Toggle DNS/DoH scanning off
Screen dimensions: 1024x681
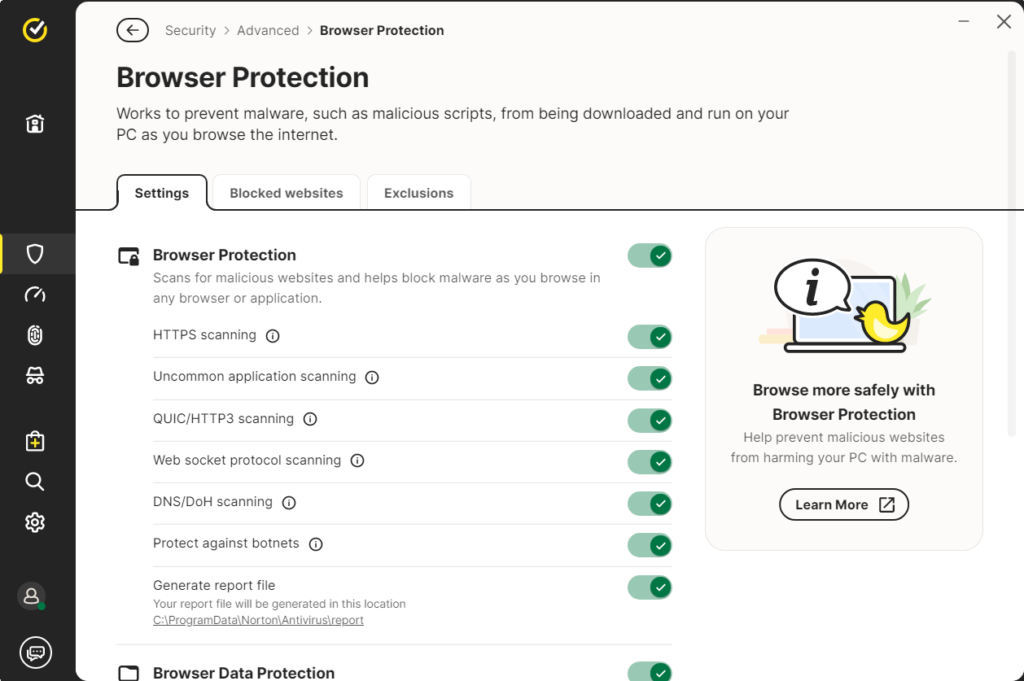[650, 503]
